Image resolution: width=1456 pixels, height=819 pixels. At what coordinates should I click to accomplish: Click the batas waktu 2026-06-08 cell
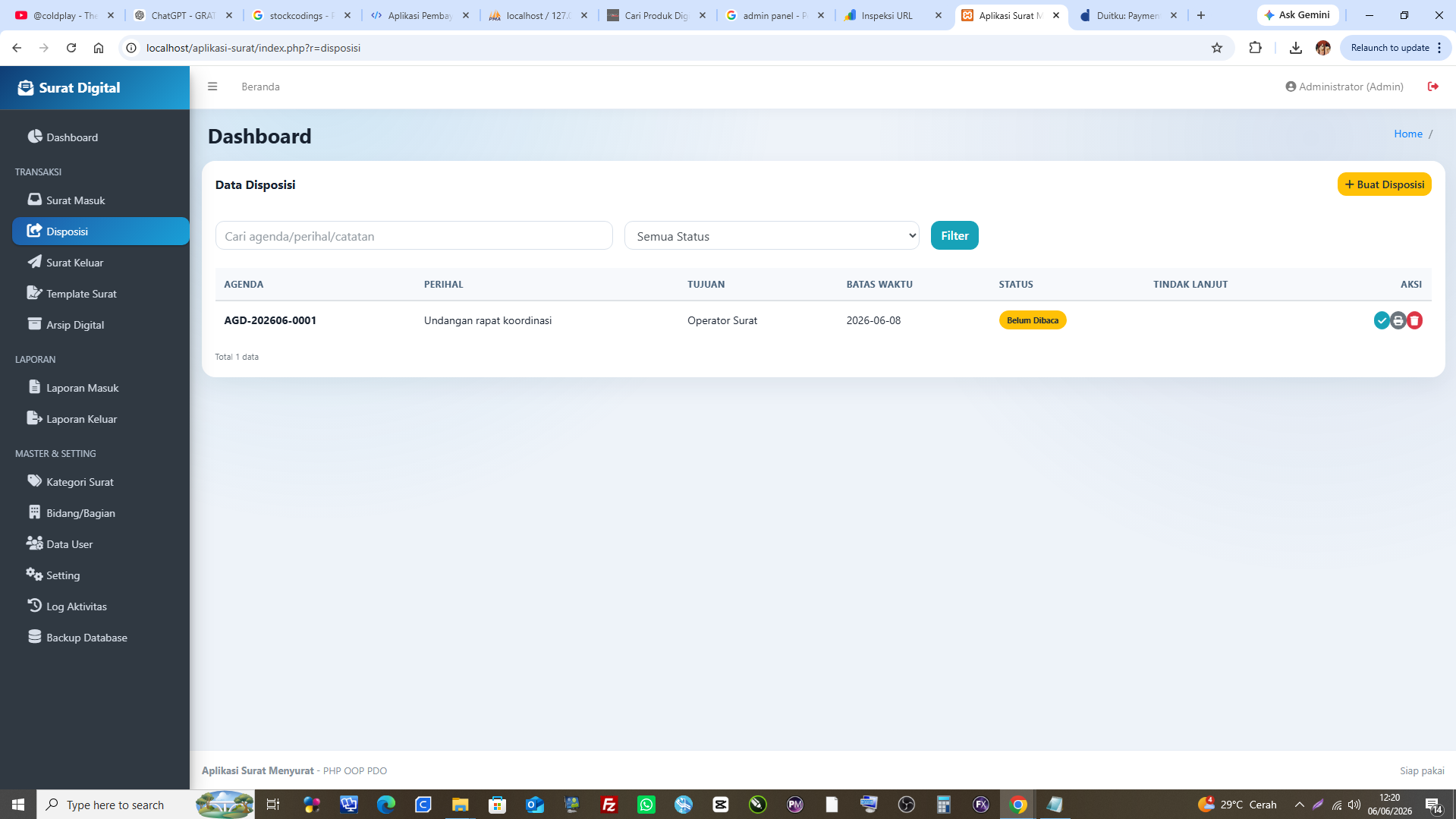point(873,320)
